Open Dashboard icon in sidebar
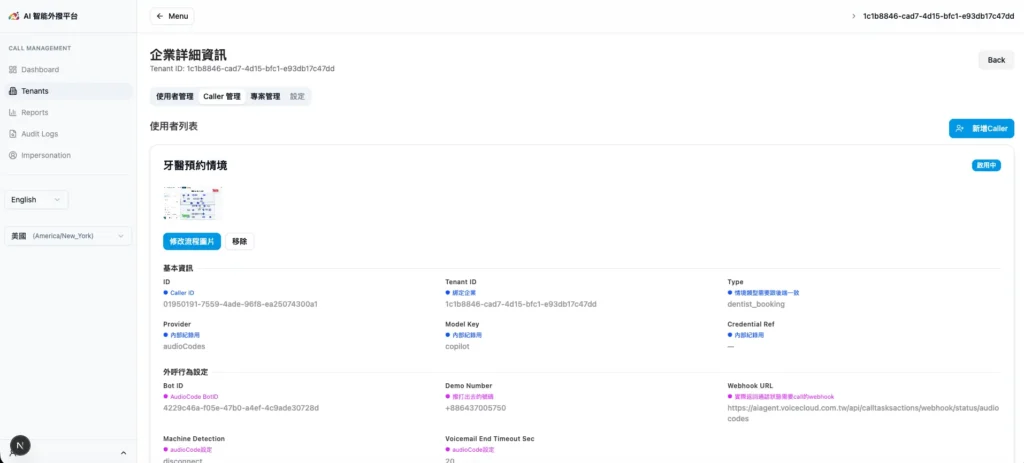The width and height of the screenshot is (1024, 463). pyautogui.click(x=13, y=70)
